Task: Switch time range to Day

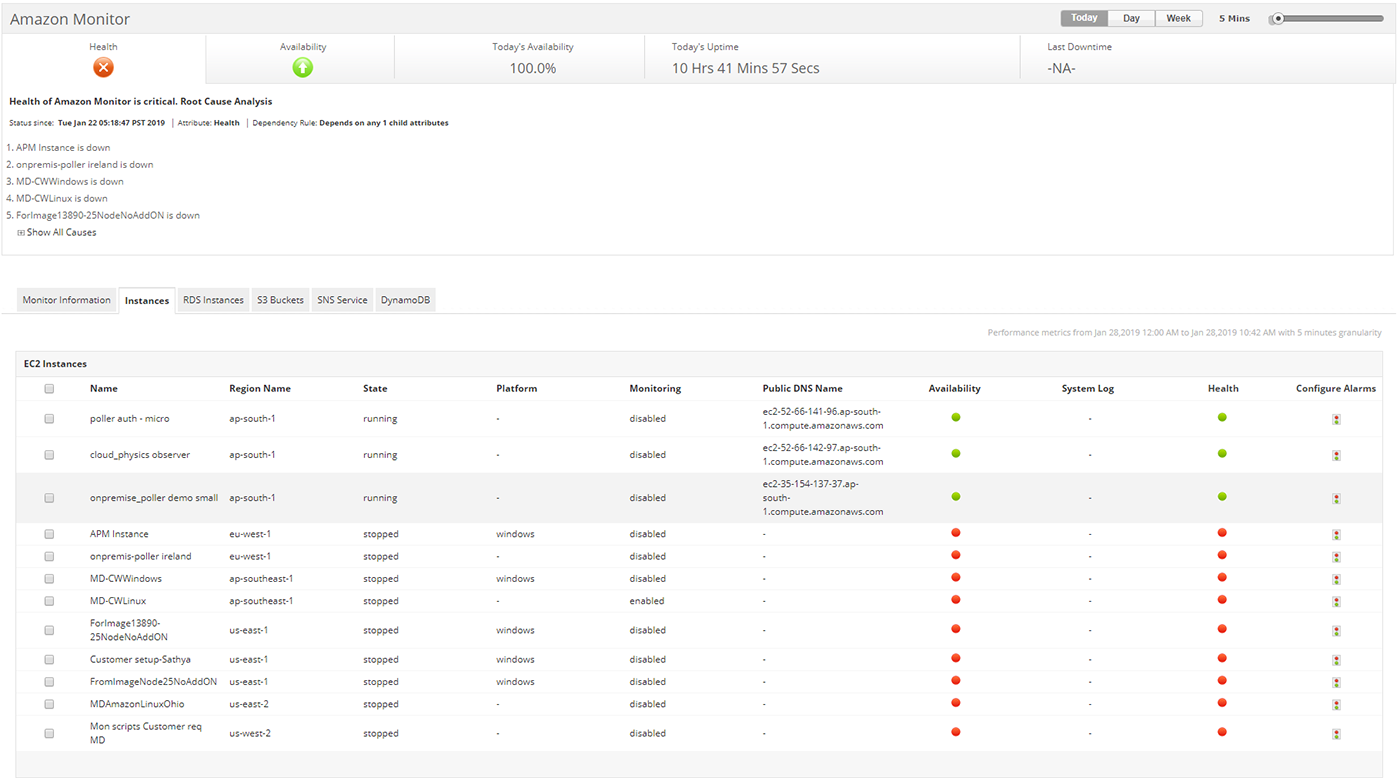Action: (x=1131, y=18)
